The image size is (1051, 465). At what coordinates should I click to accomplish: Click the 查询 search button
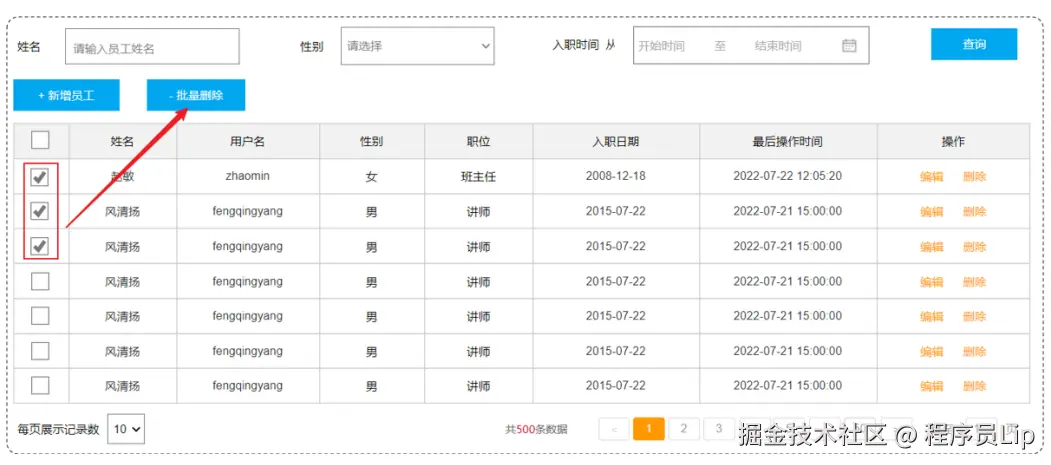[973, 45]
